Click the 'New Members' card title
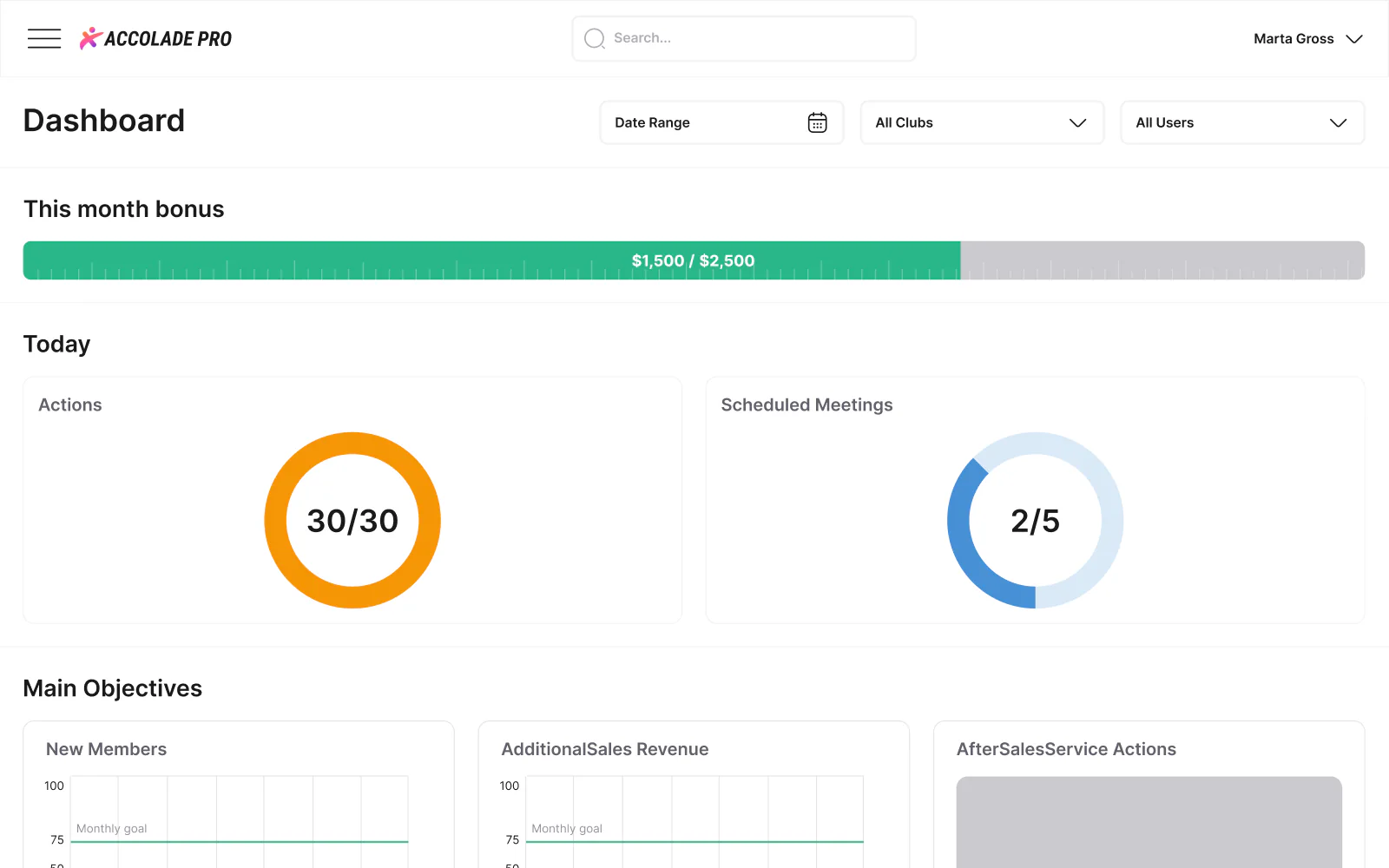Viewport: 1389px width, 868px height. 106,749
